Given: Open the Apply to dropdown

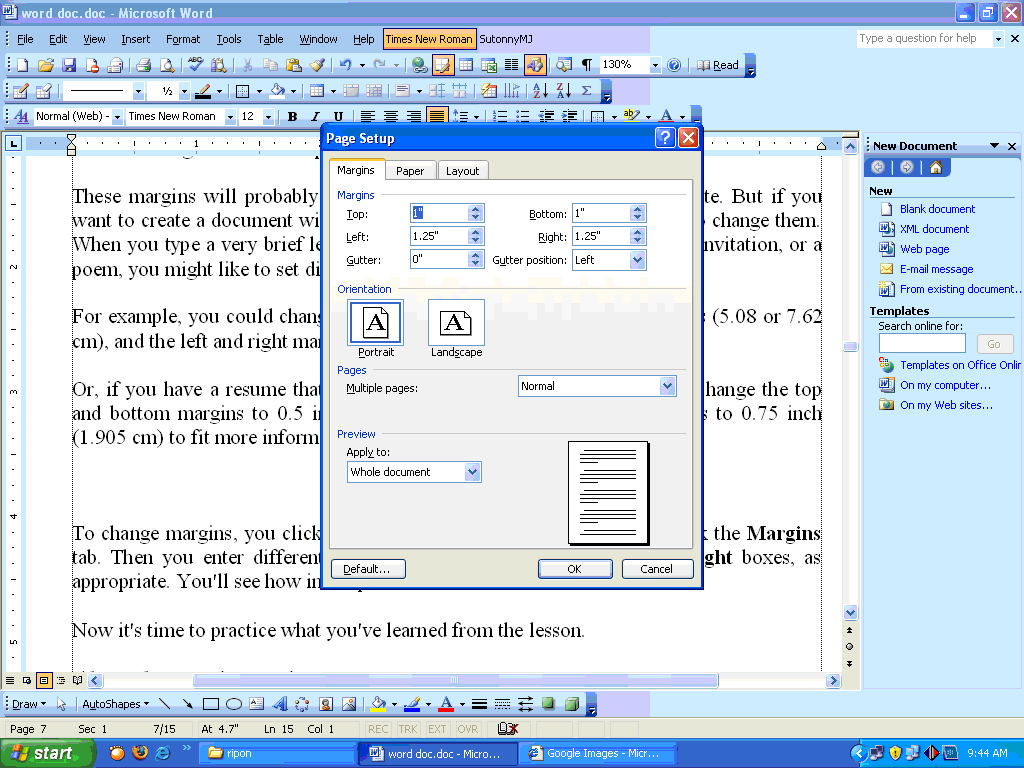Looking at the screenshot, I should point(413,471).
